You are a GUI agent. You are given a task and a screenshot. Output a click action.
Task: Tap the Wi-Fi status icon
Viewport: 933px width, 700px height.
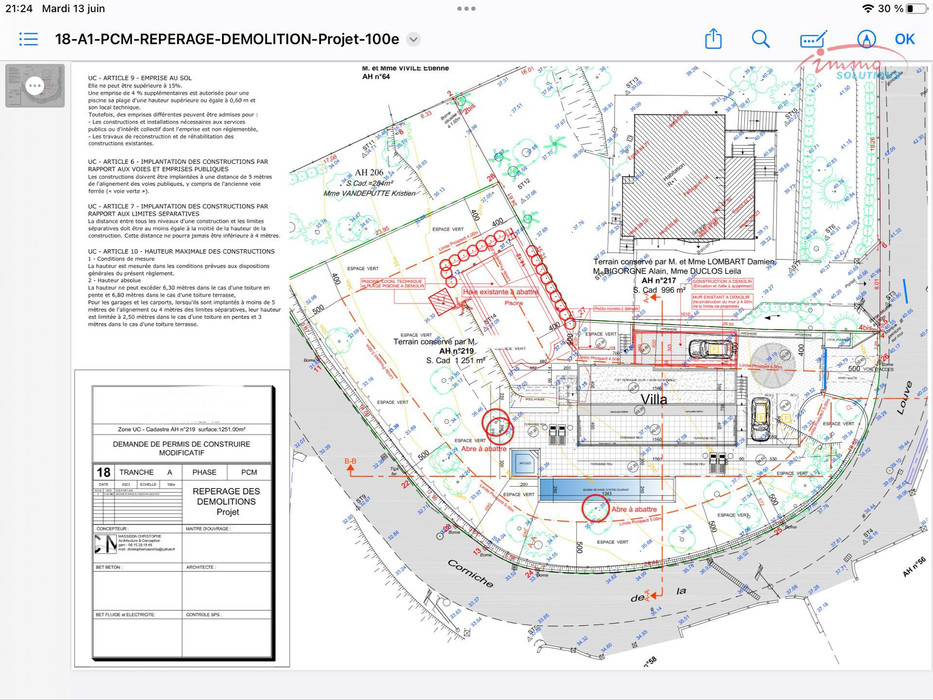pos(867,8)
